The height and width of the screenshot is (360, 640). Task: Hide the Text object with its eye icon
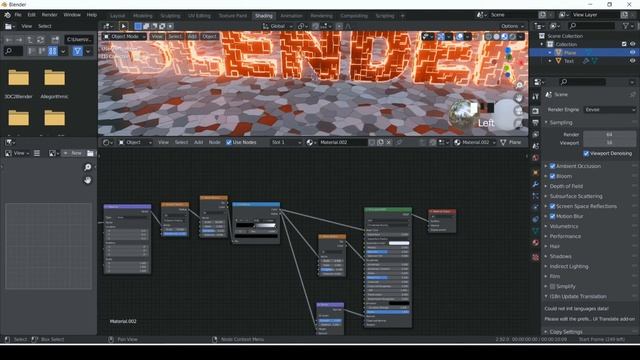pos(632,61)
